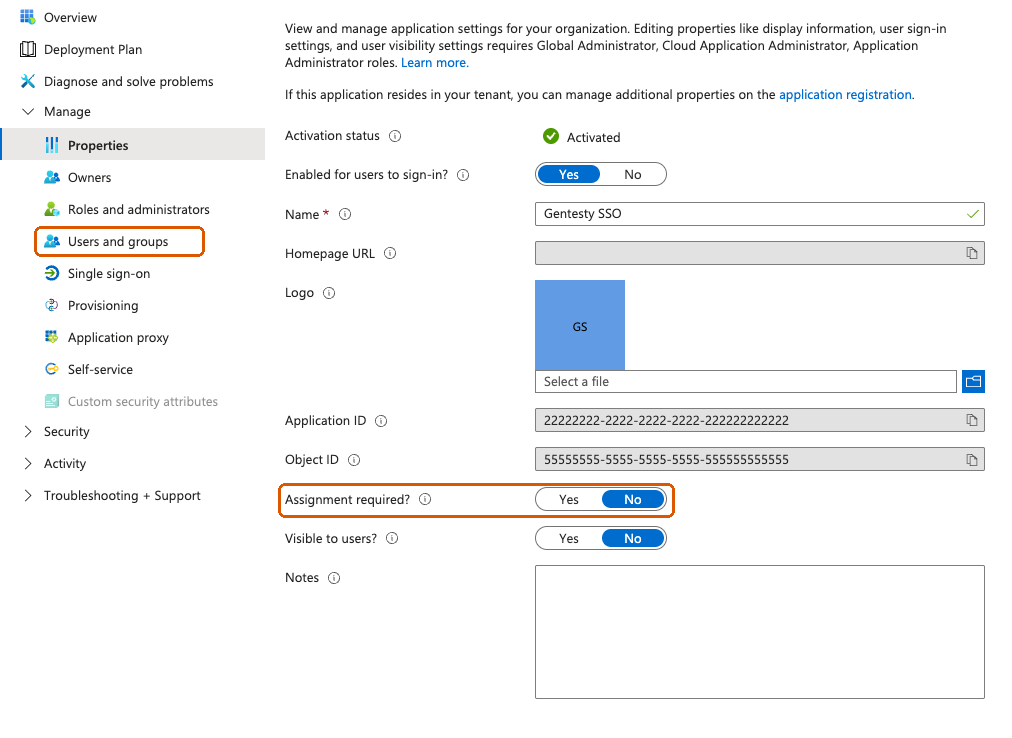
Task: Browse for a logo file with folder button
Action: pyautogui.click(x=973, y=381)
